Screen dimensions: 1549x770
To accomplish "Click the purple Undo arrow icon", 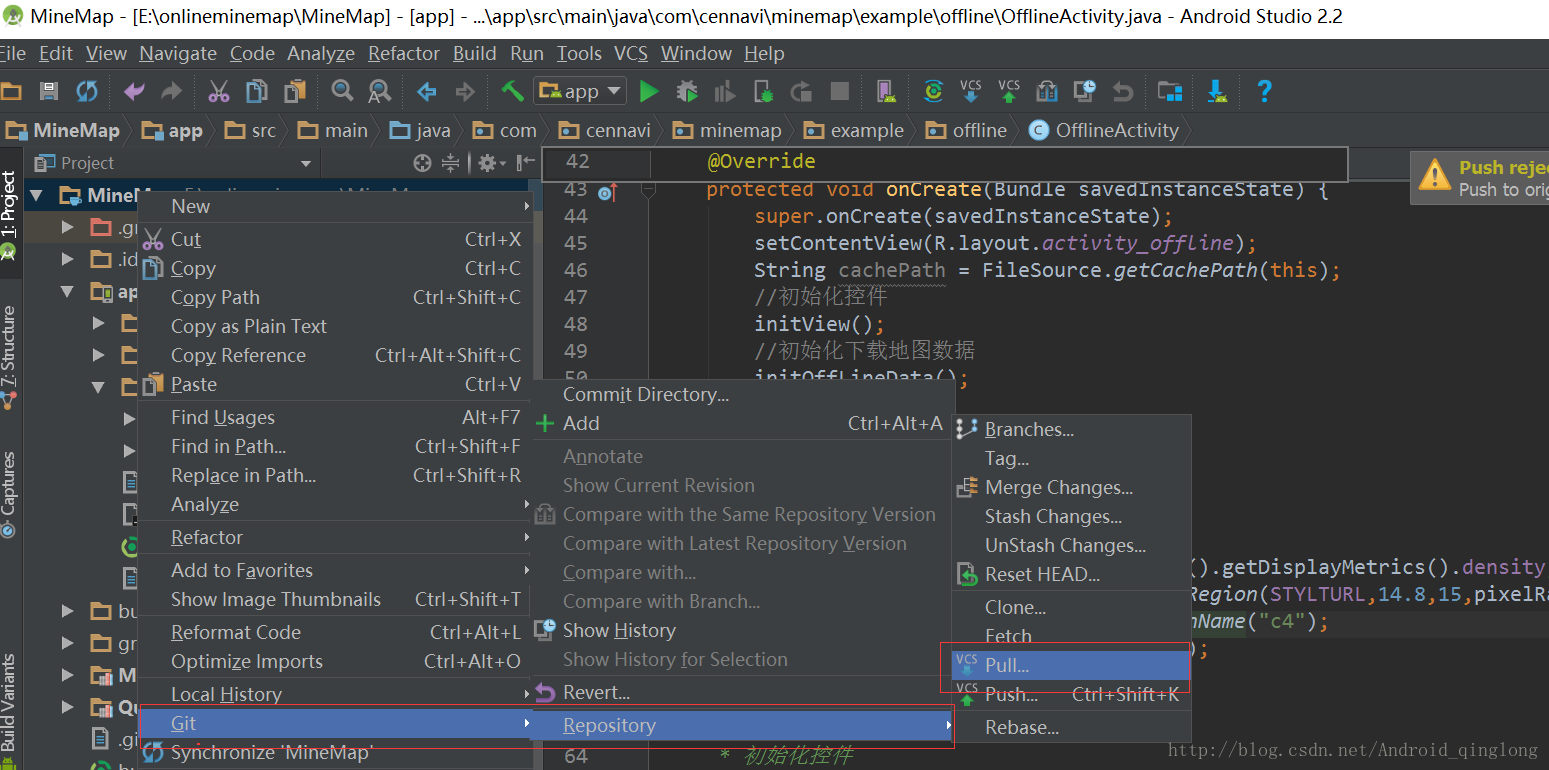I will [x=134, y=92].
